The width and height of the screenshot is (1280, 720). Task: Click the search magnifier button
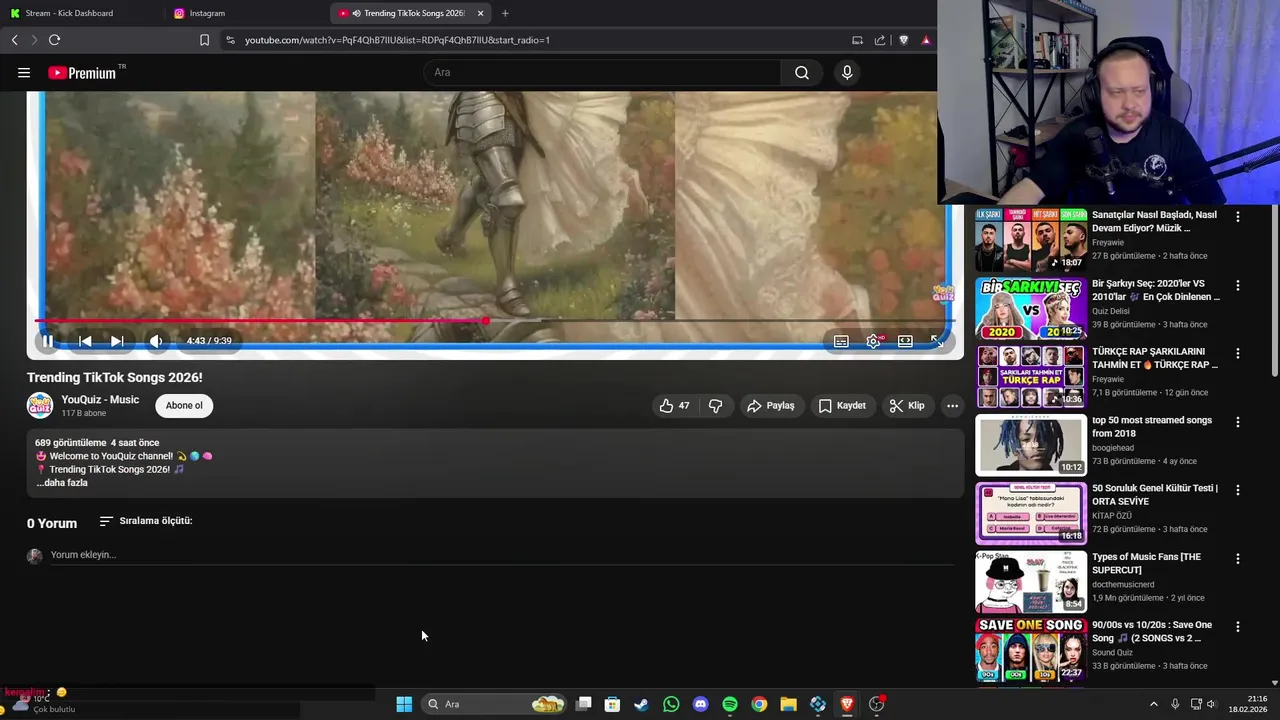click(802, 72)
